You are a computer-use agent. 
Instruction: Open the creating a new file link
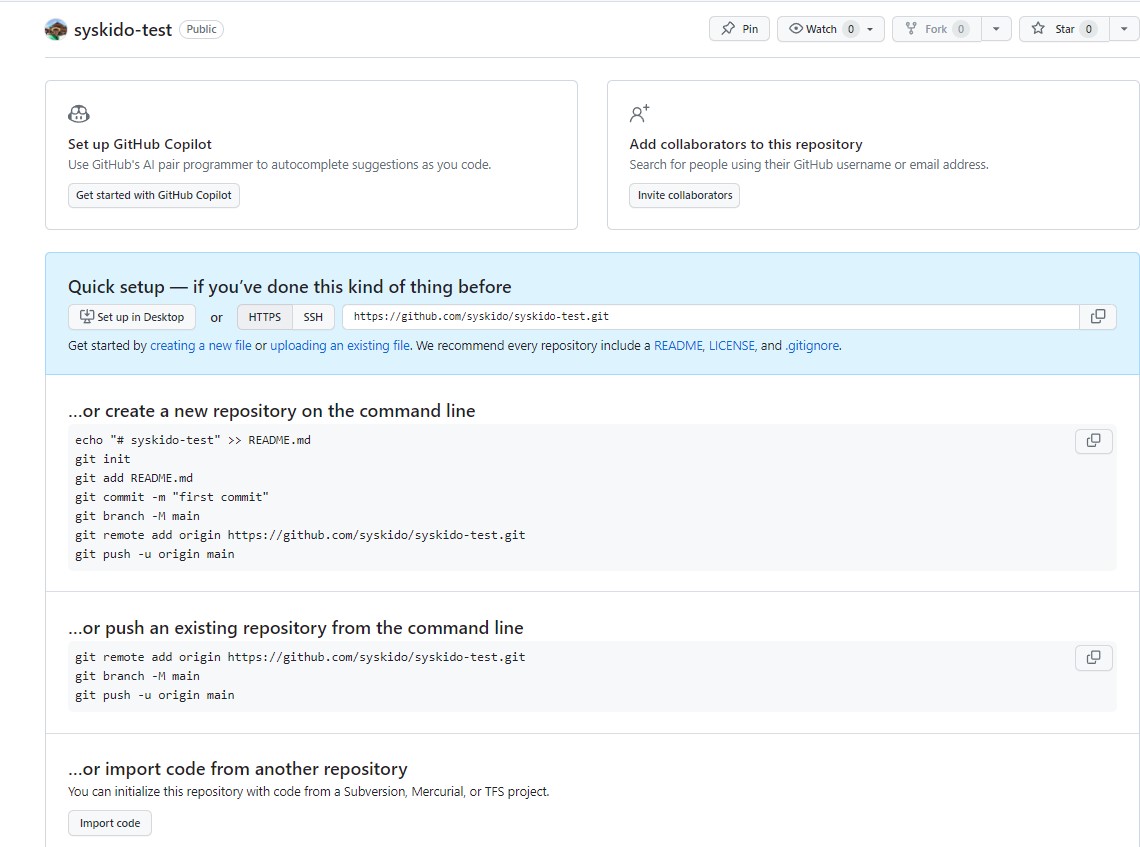[x=201, y=345]
